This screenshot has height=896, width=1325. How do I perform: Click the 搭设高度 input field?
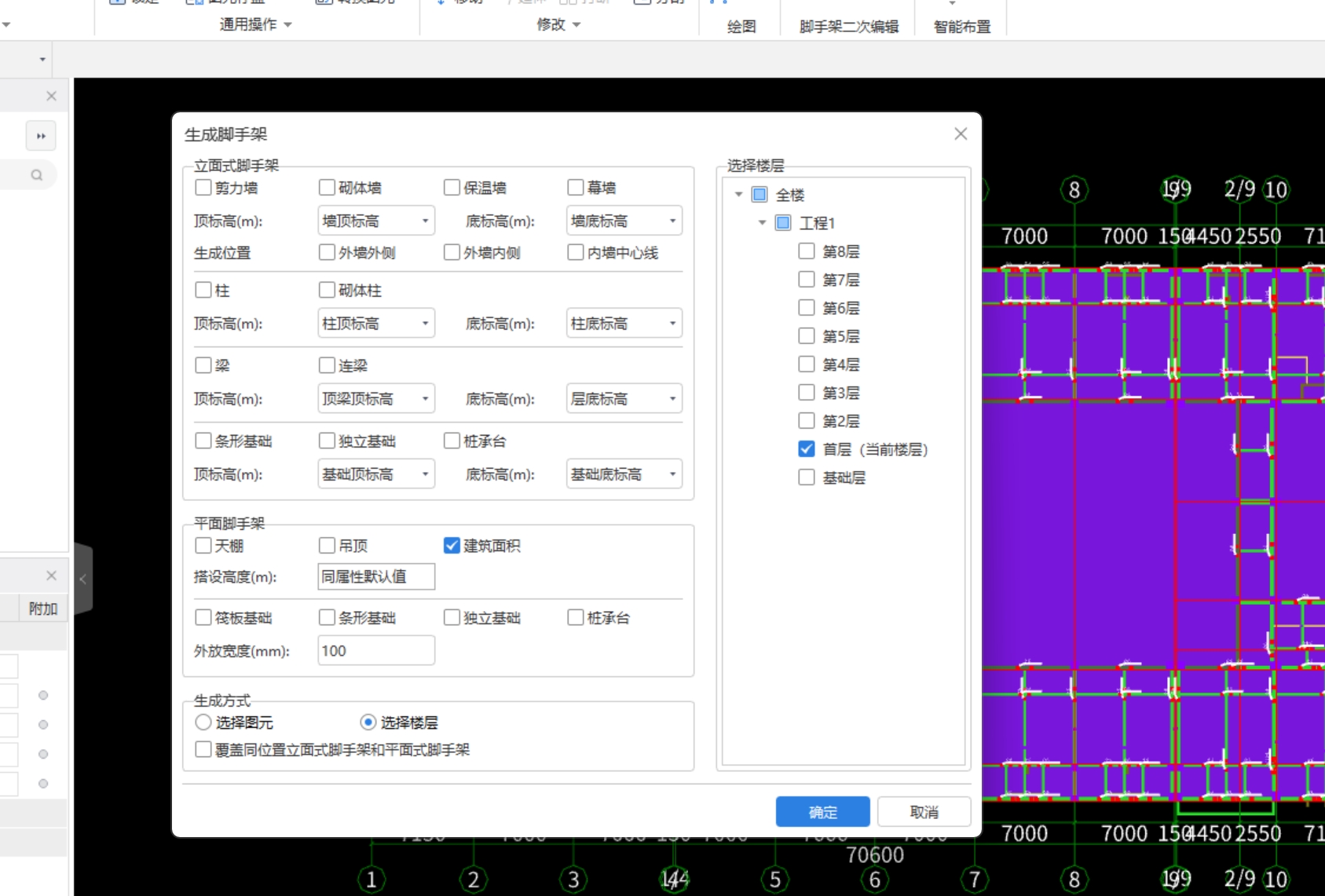click(376, 576)
